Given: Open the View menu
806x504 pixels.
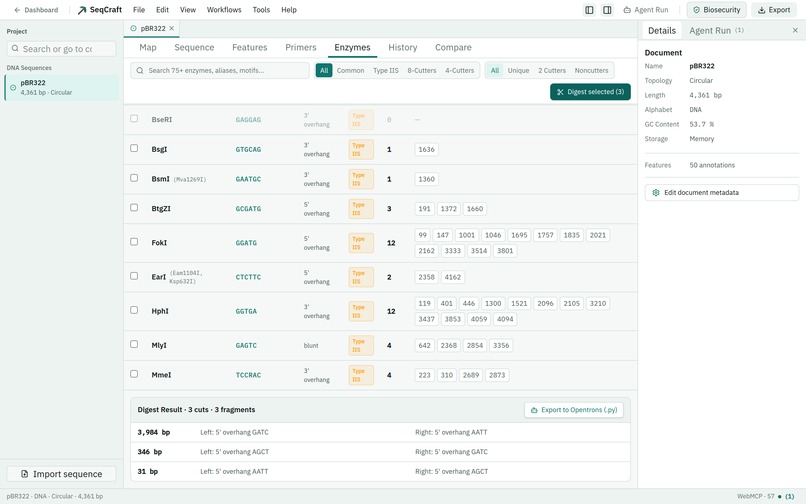Looking at the screenshot, I should coord(188,10).
